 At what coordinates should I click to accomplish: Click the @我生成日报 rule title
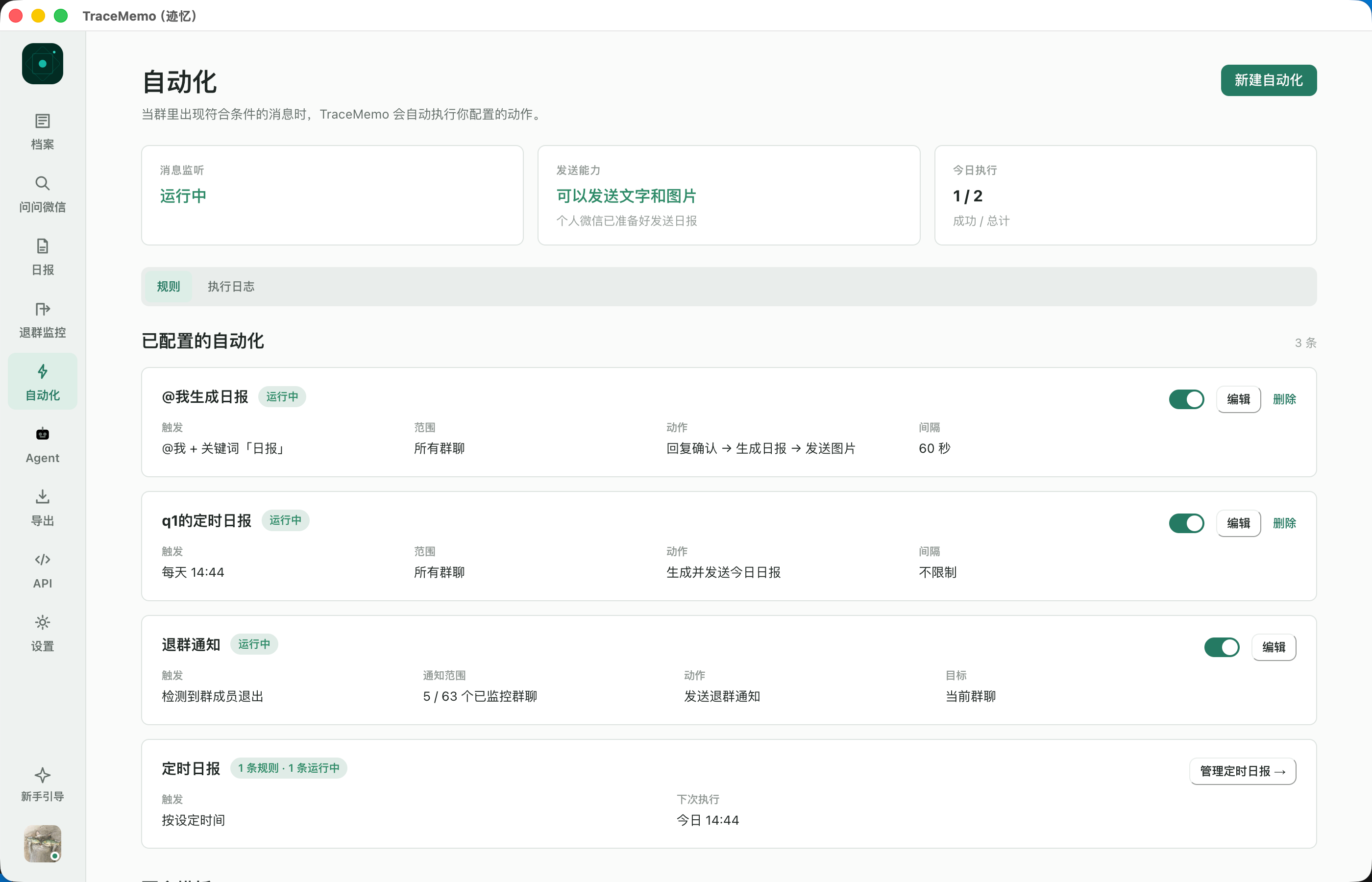205,397
